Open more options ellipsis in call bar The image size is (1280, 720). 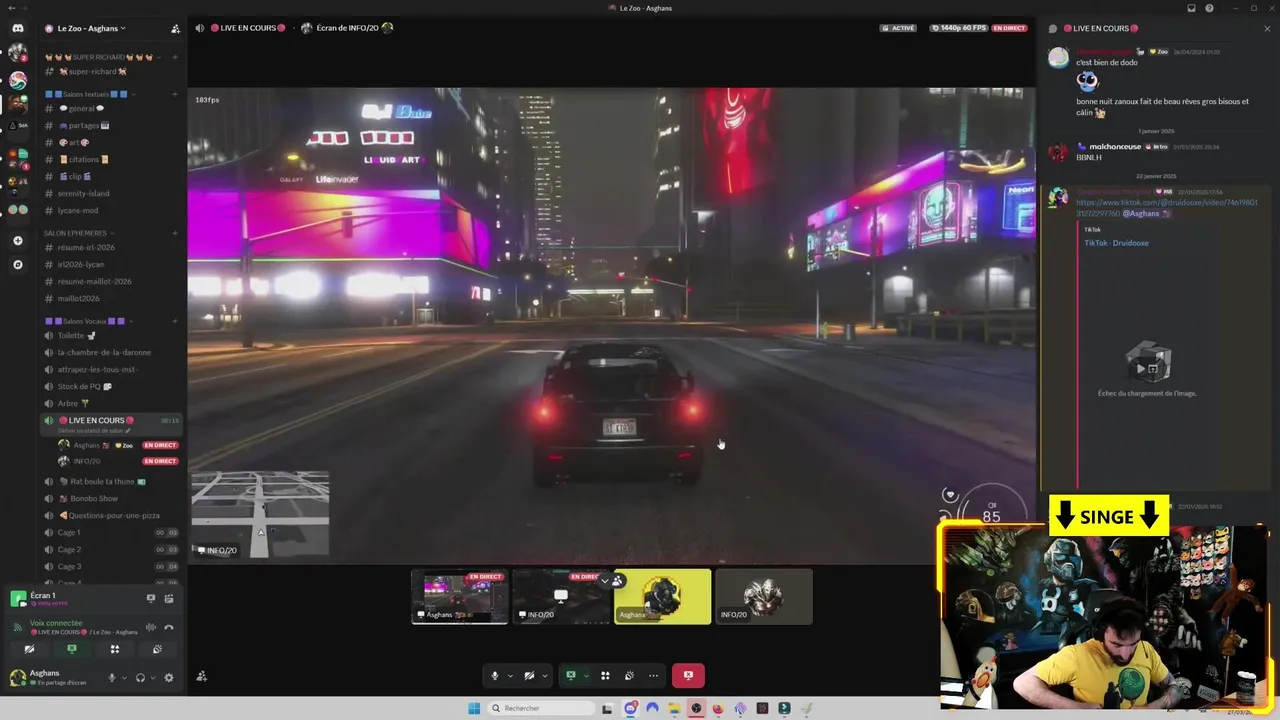coord(653,676)
